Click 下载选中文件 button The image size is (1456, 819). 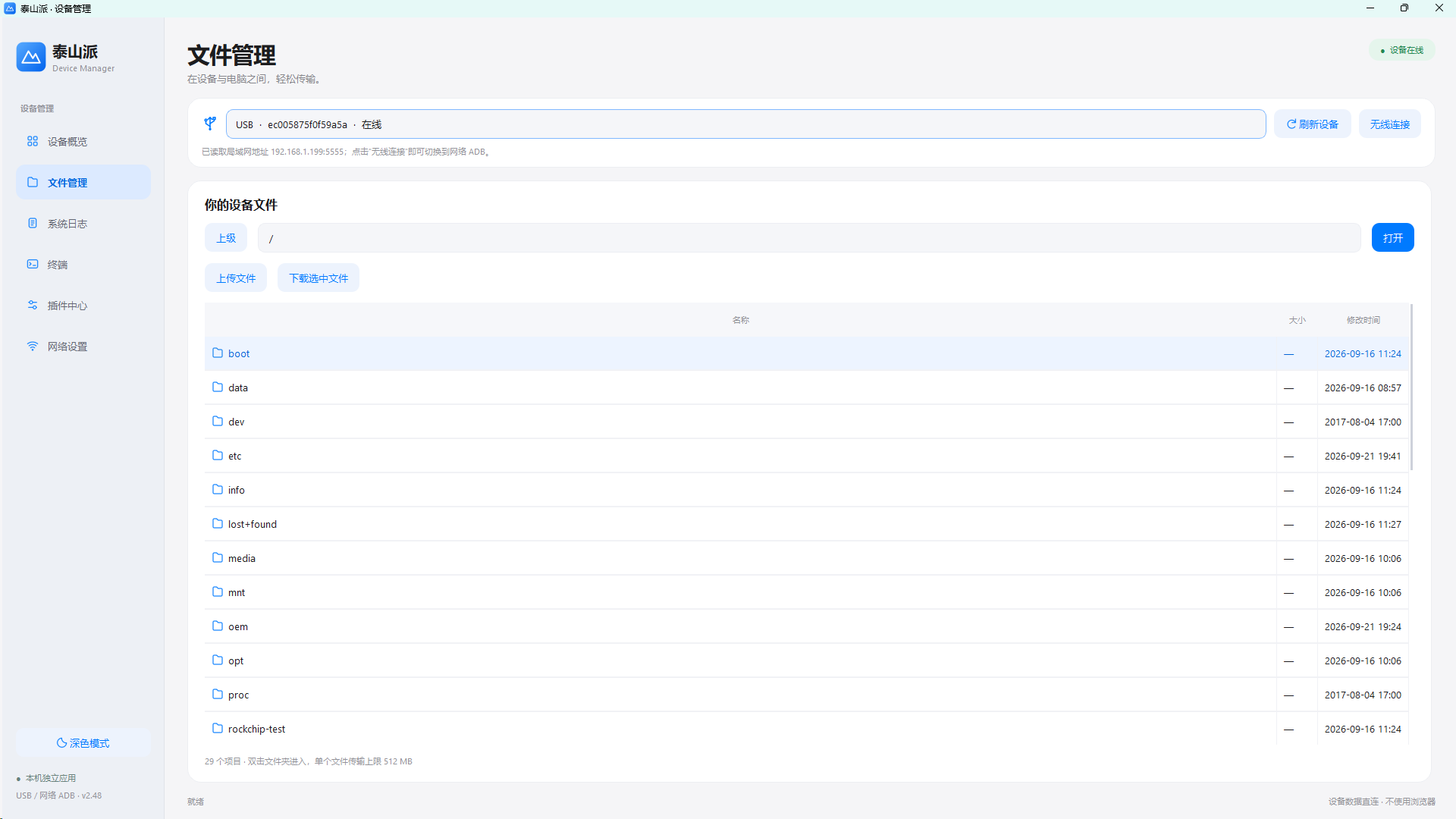(318, 278)
